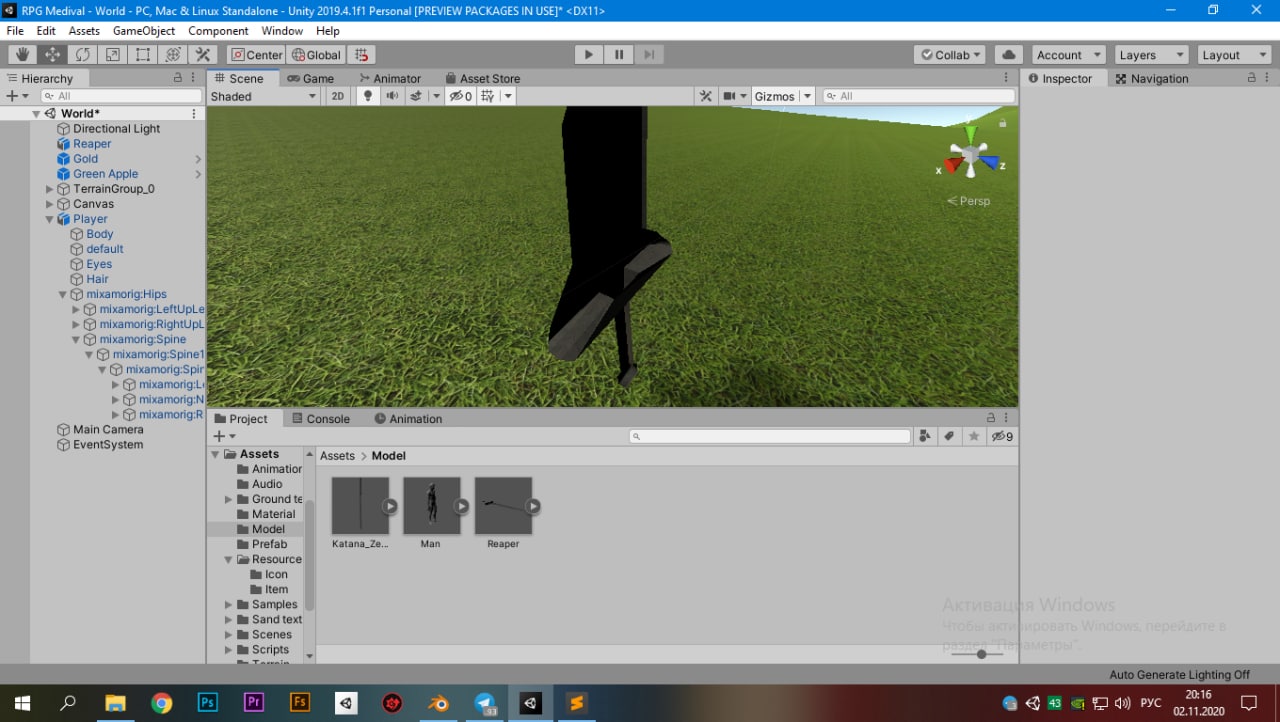This screenshot has height=722, width=1280.
Task: Click the Pause button
Action: point(619,55)
